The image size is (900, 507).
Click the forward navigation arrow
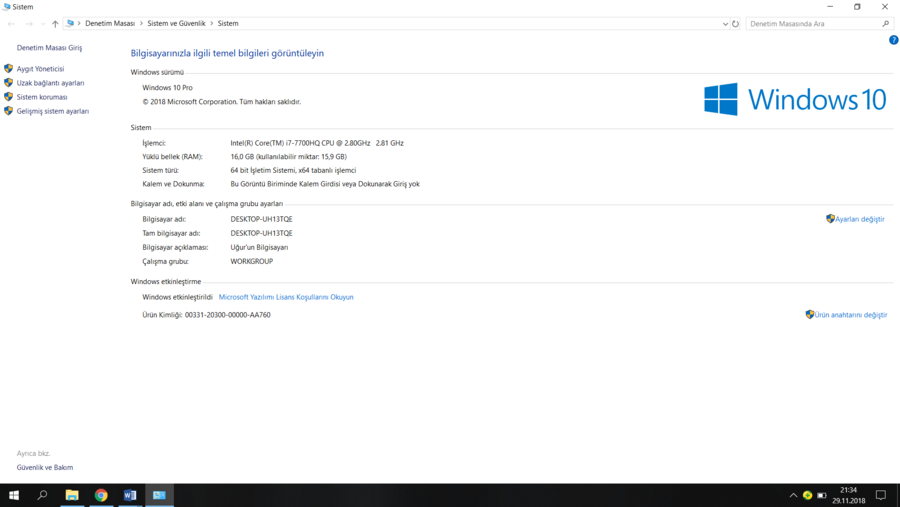tap(29, 24)
